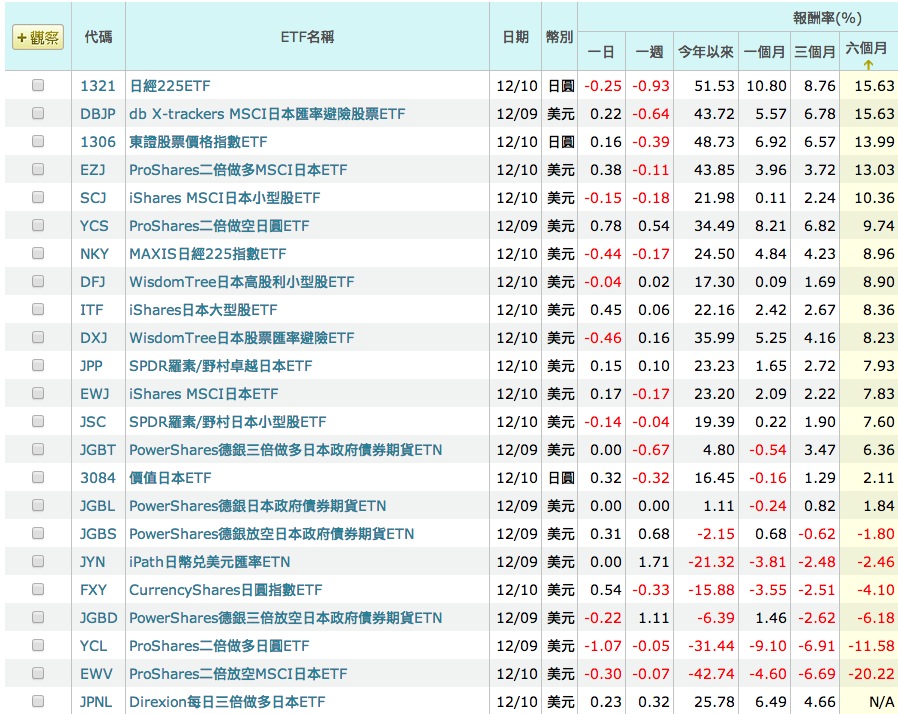The image size is (898, 714).
Task: Open WisdomTree日本高股利小型股ETF link
Action: (242, 282)
